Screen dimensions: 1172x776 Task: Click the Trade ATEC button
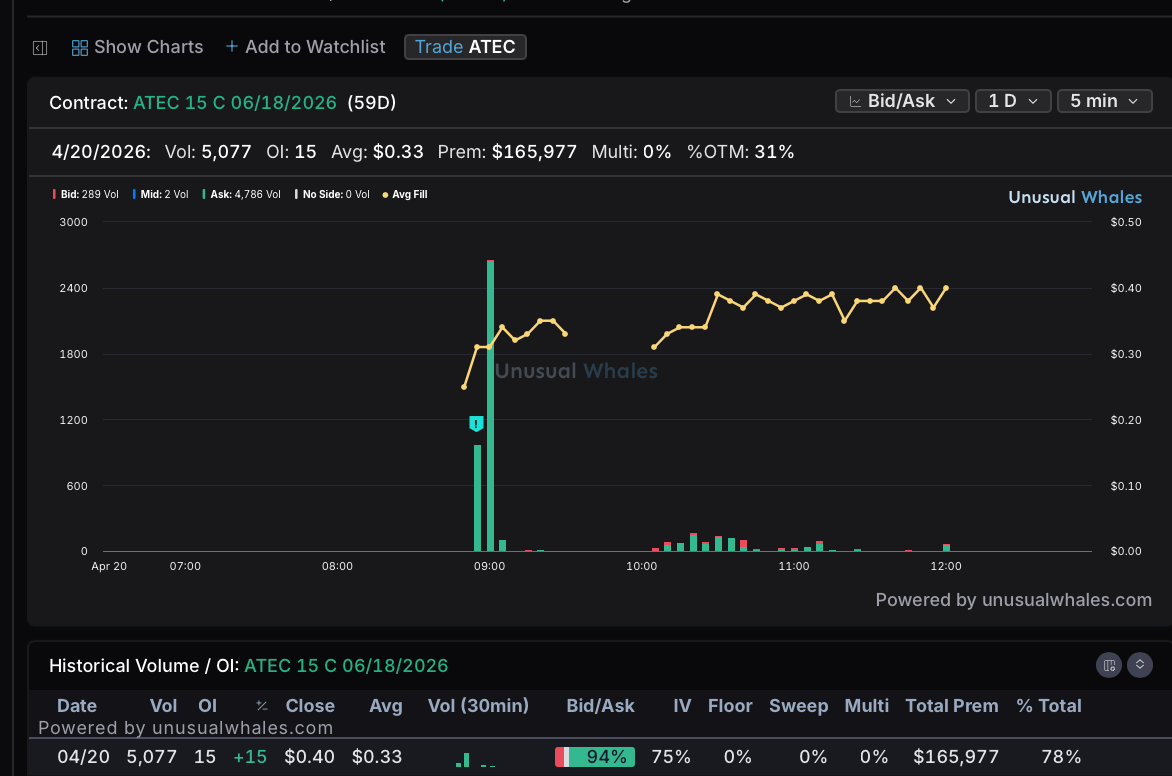click(x=465, y=47)
